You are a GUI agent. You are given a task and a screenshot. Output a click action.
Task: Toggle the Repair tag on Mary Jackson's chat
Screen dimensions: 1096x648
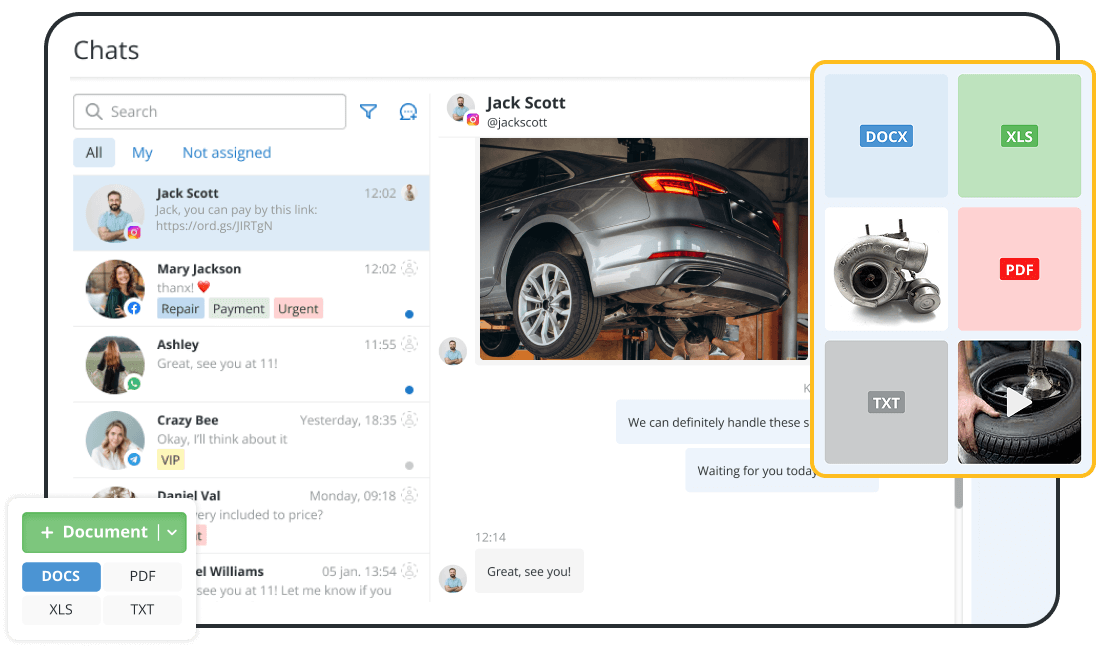click(x=180, y=308)
